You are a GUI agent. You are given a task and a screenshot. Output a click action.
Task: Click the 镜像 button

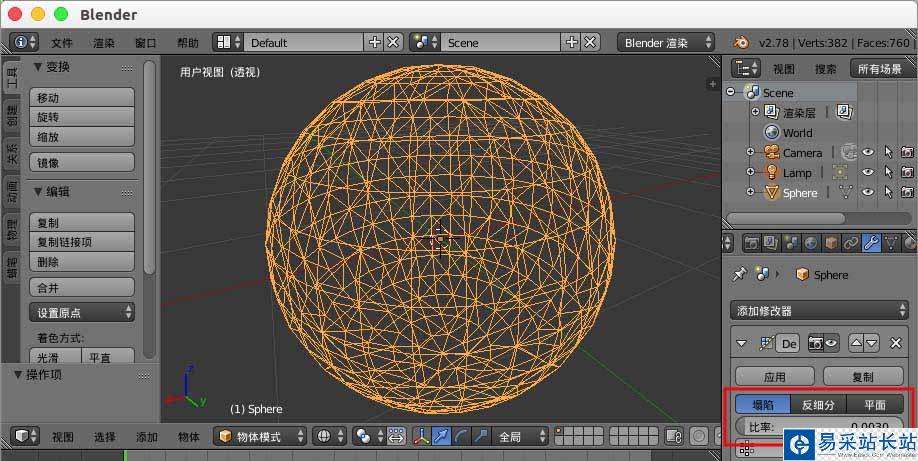(82, 162)
